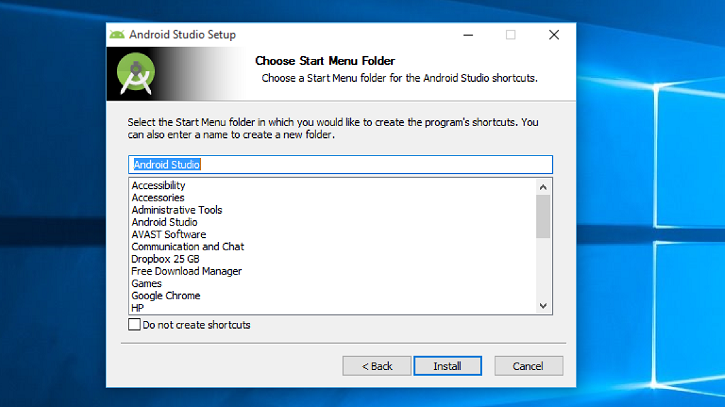
Task: Choose HP in the folder list
Action: click(137, 308)
